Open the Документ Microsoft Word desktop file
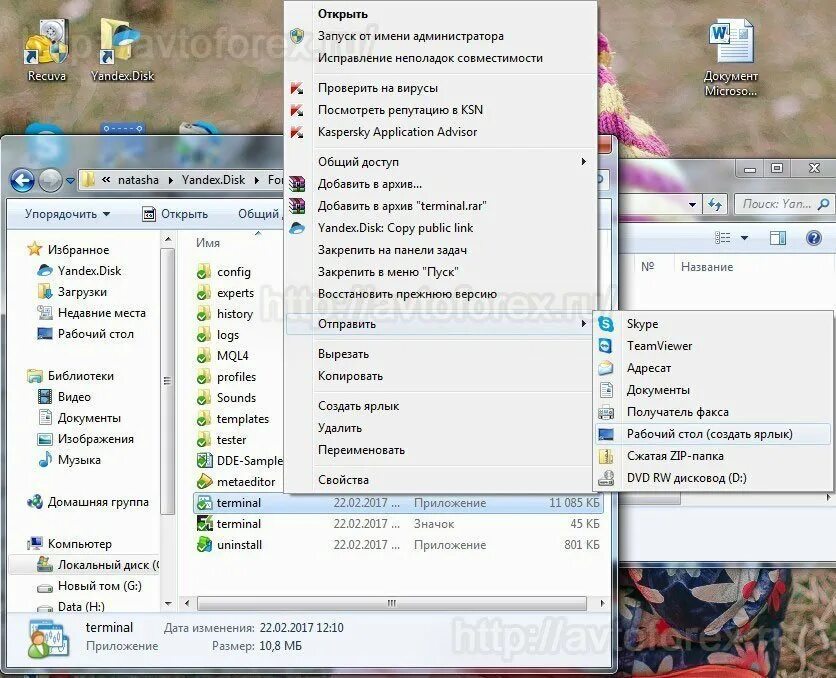Image resolution: width=836 pixels, height=678 pixels. tap(730, 58)
